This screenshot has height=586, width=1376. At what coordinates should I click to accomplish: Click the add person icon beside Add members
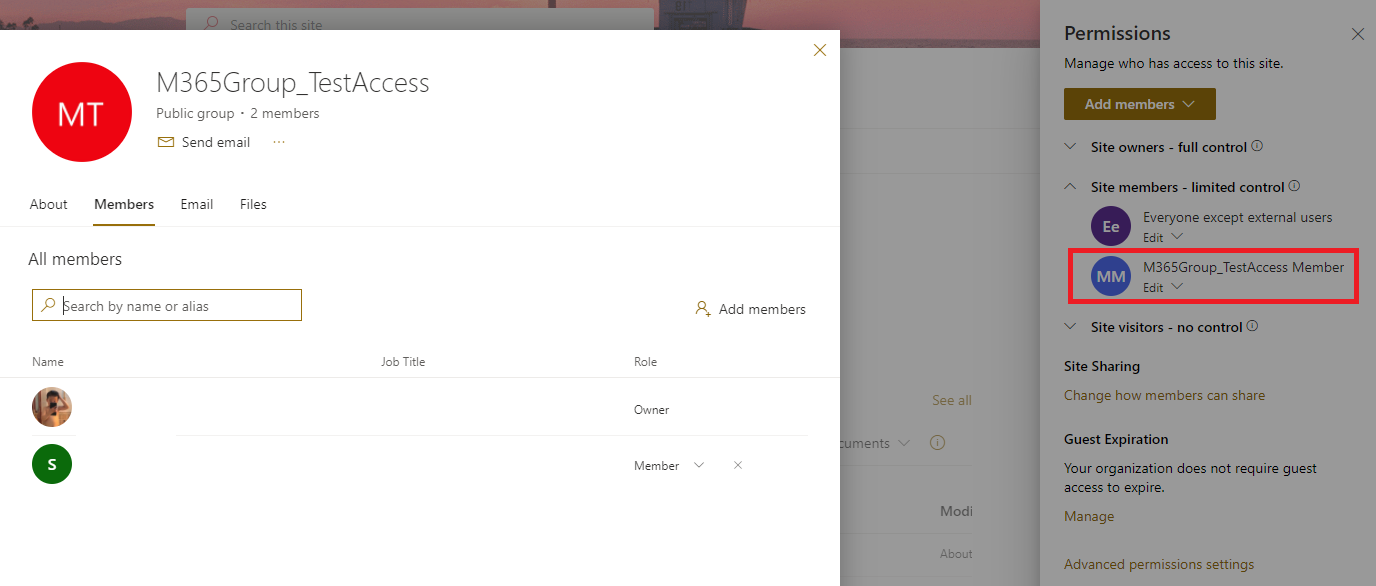click(703, 309)
